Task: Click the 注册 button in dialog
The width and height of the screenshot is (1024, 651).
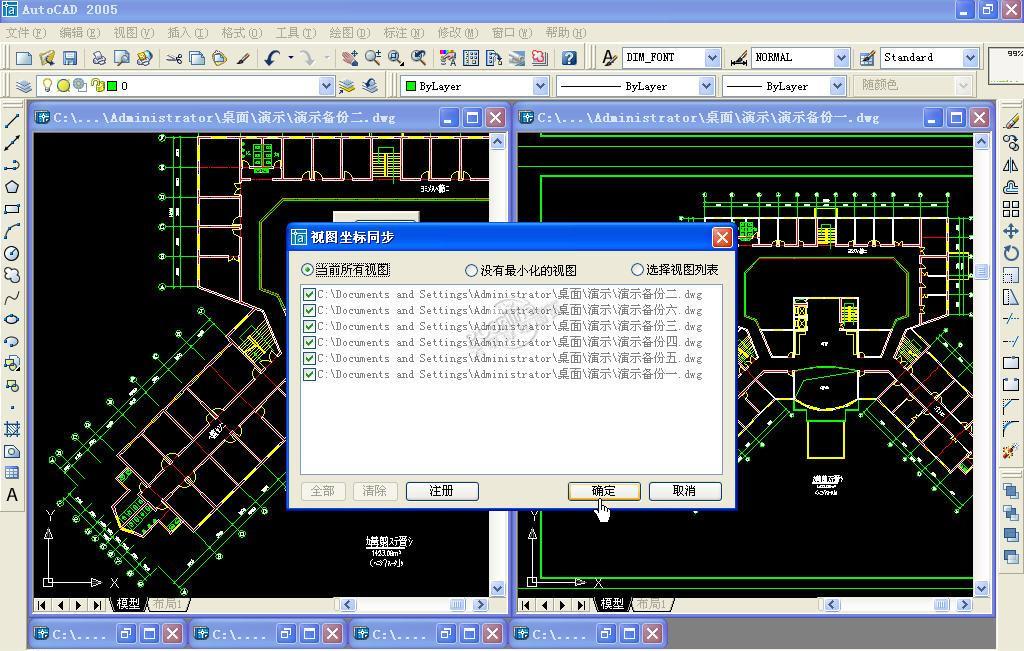Action: point(442,491)
